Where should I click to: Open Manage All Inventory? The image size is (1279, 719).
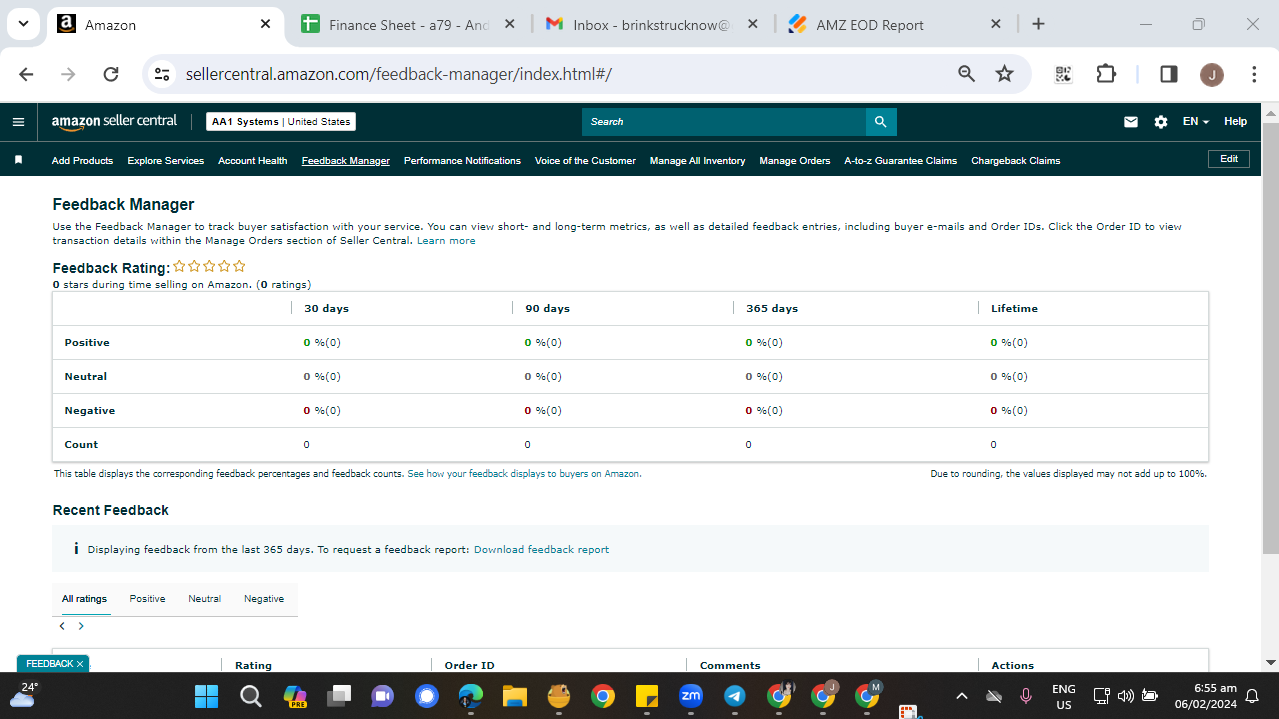[697, 161]
